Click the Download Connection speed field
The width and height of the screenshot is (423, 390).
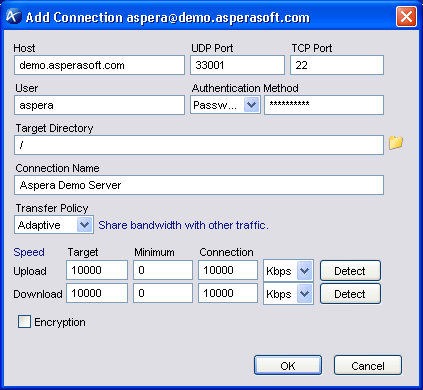[x=228, y=293]
